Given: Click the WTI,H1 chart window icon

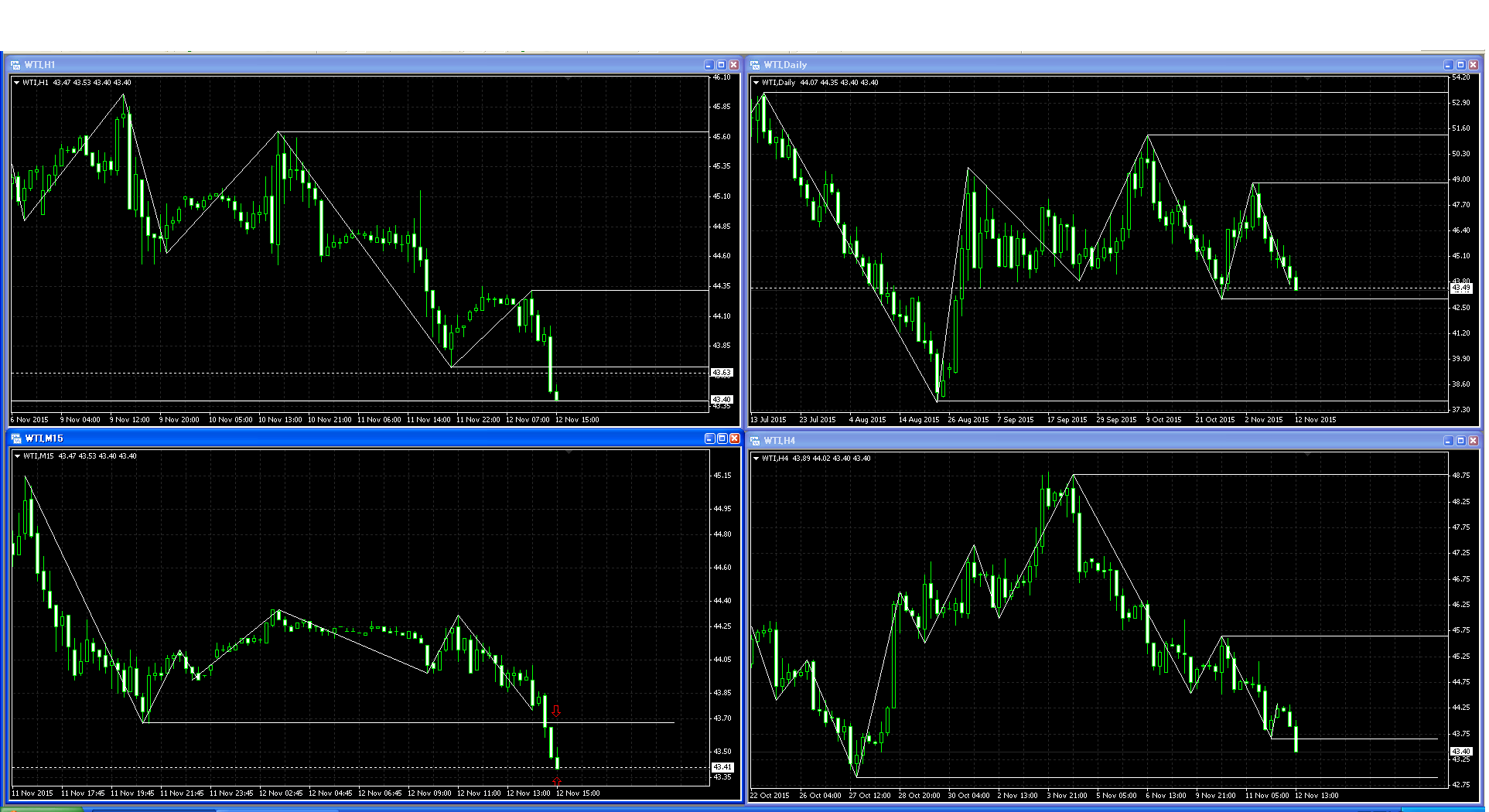Looking at the screenshot, I should tap(15, 65).
